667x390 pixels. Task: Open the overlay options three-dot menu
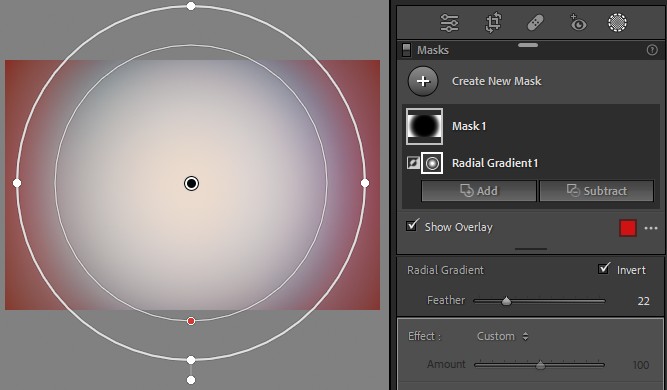651,228
